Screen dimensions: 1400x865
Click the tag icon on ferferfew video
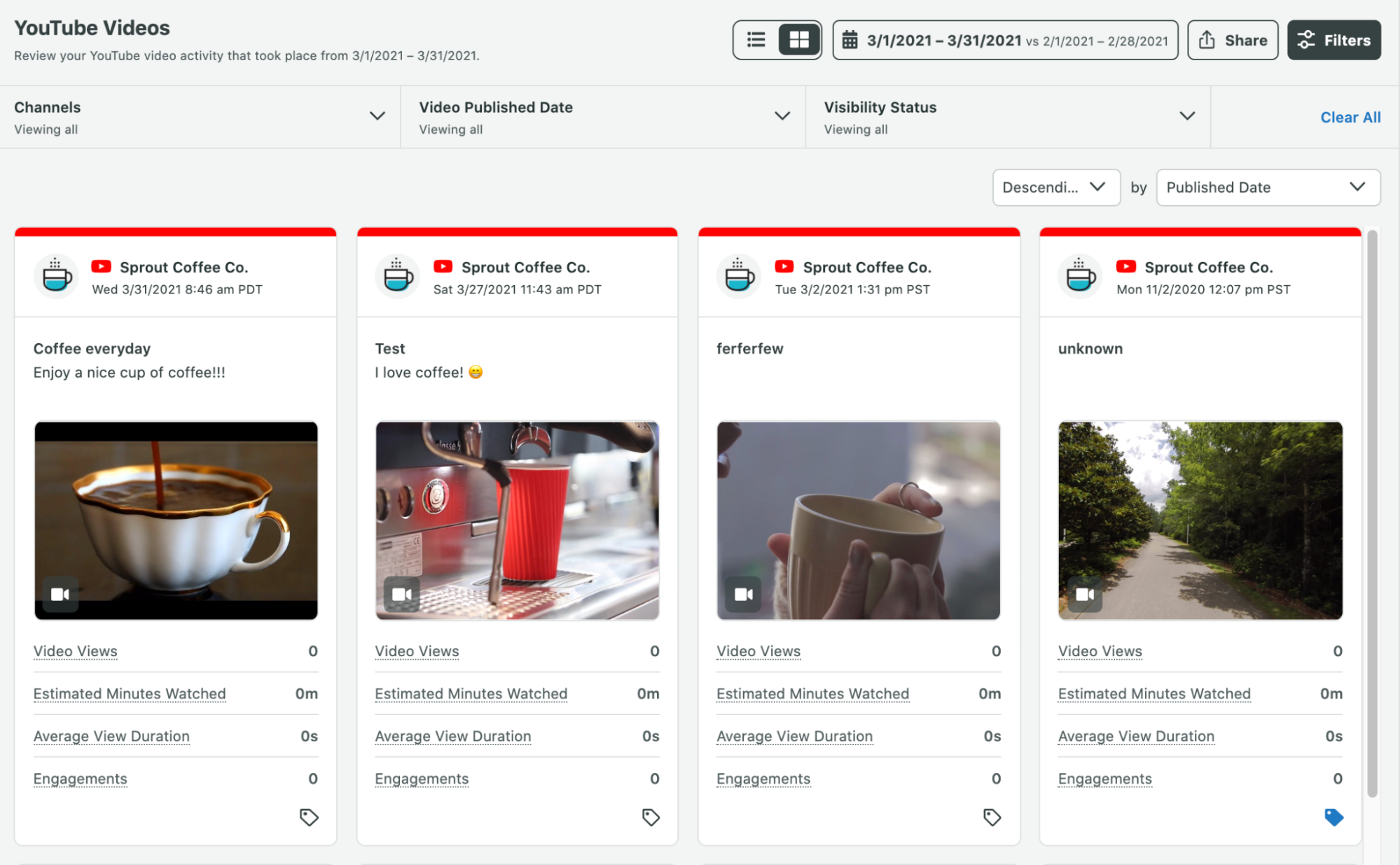tap(992, 817)
